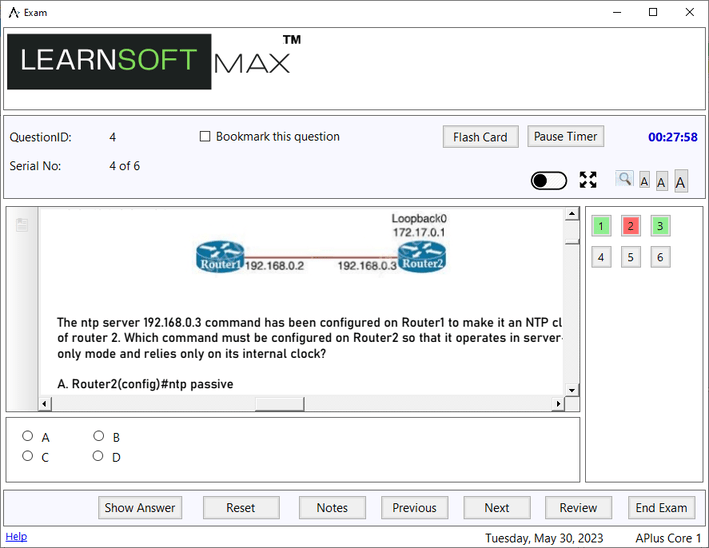The image size is (709, 548).
Task: Click the date 'Tuesday, May 30, 2023'
Action: click(544, 538)
